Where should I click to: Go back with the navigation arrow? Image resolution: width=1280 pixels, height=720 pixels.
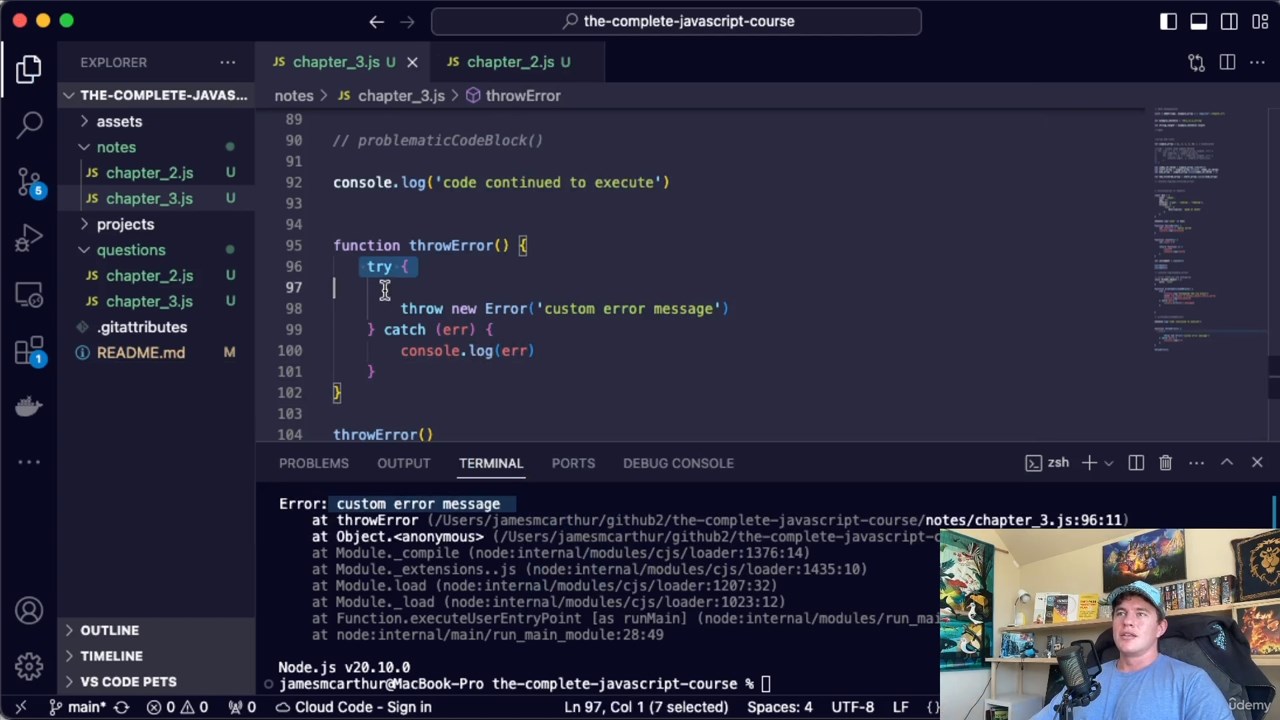(376, 21)
